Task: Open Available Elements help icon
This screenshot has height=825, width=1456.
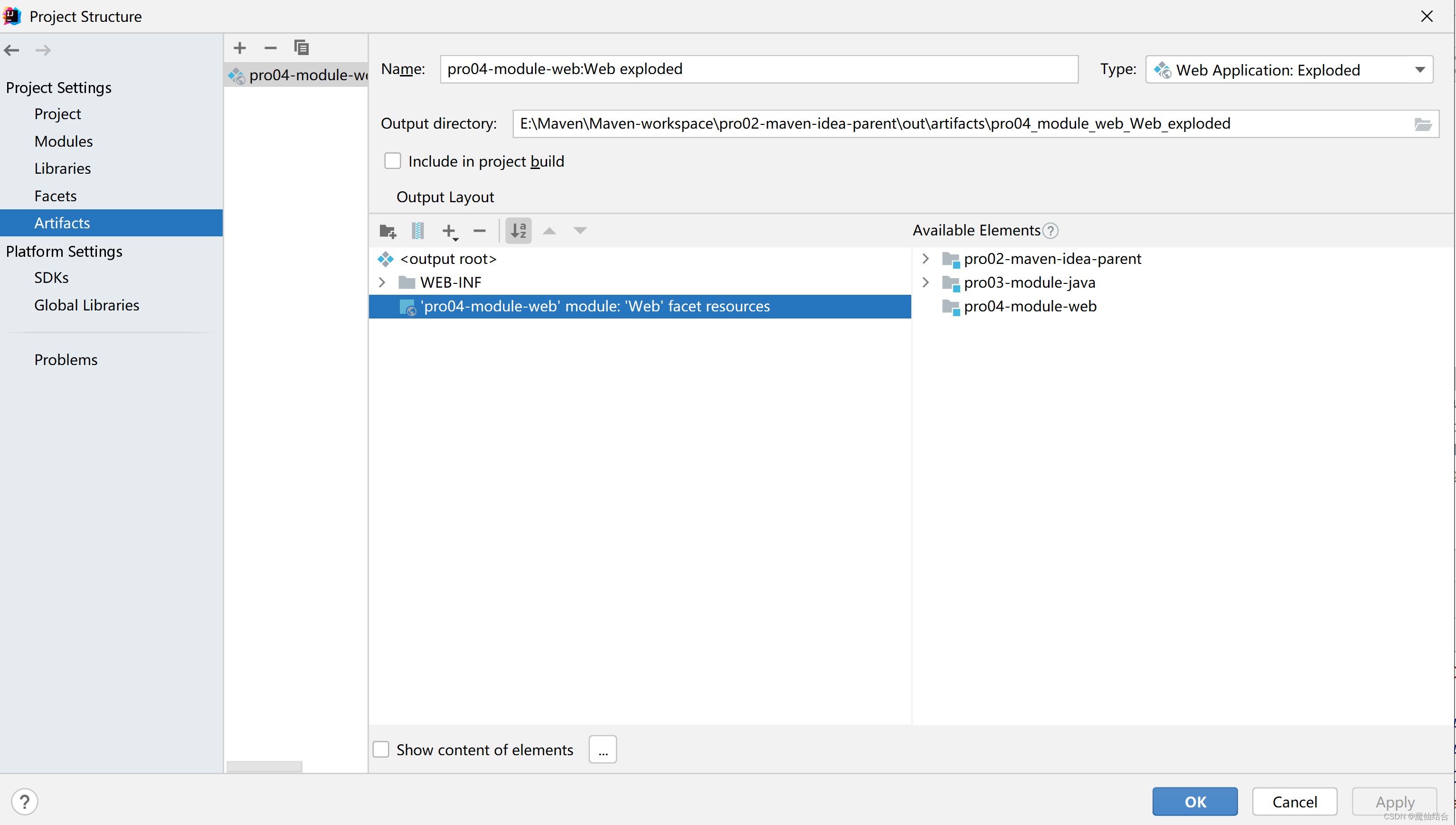Action: 1050,231
